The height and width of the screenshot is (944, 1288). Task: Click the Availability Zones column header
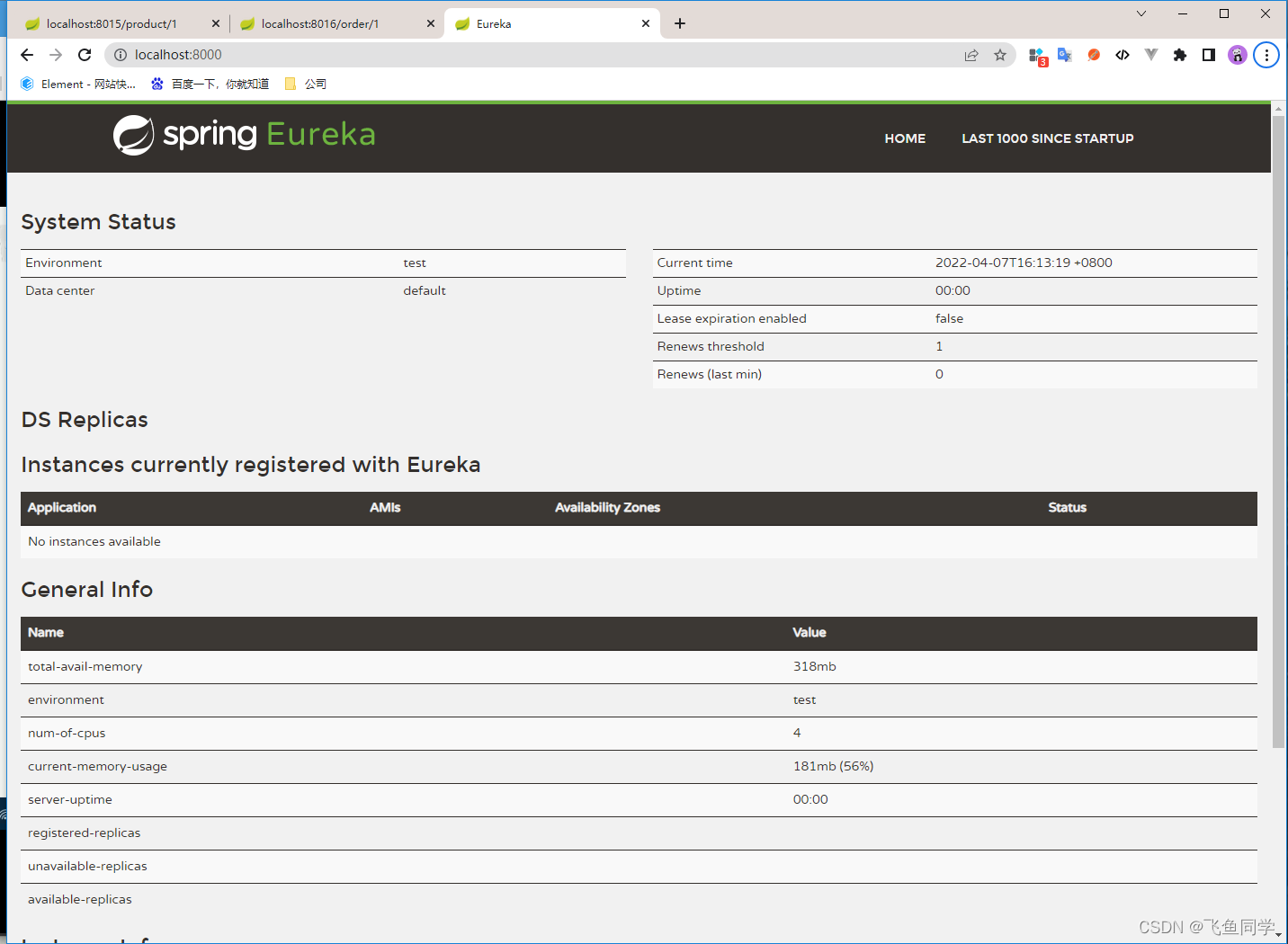coord(607,508)
